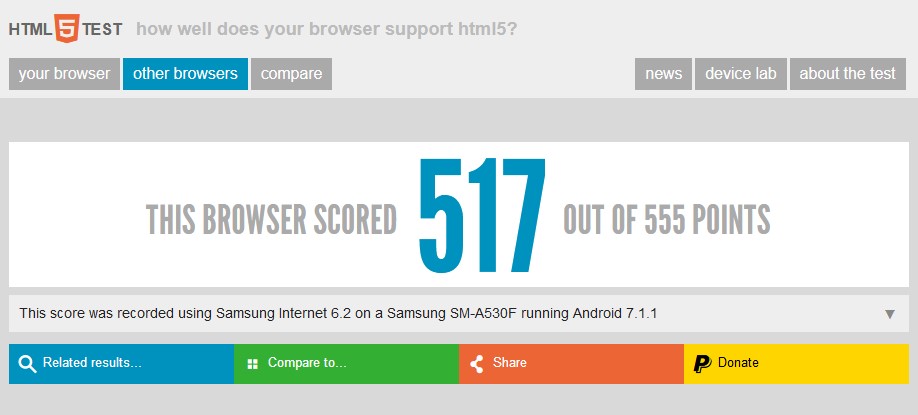This screenshot has width=918, height=415.
Task: Open 'about the test' page
Action: click(848, 74)
